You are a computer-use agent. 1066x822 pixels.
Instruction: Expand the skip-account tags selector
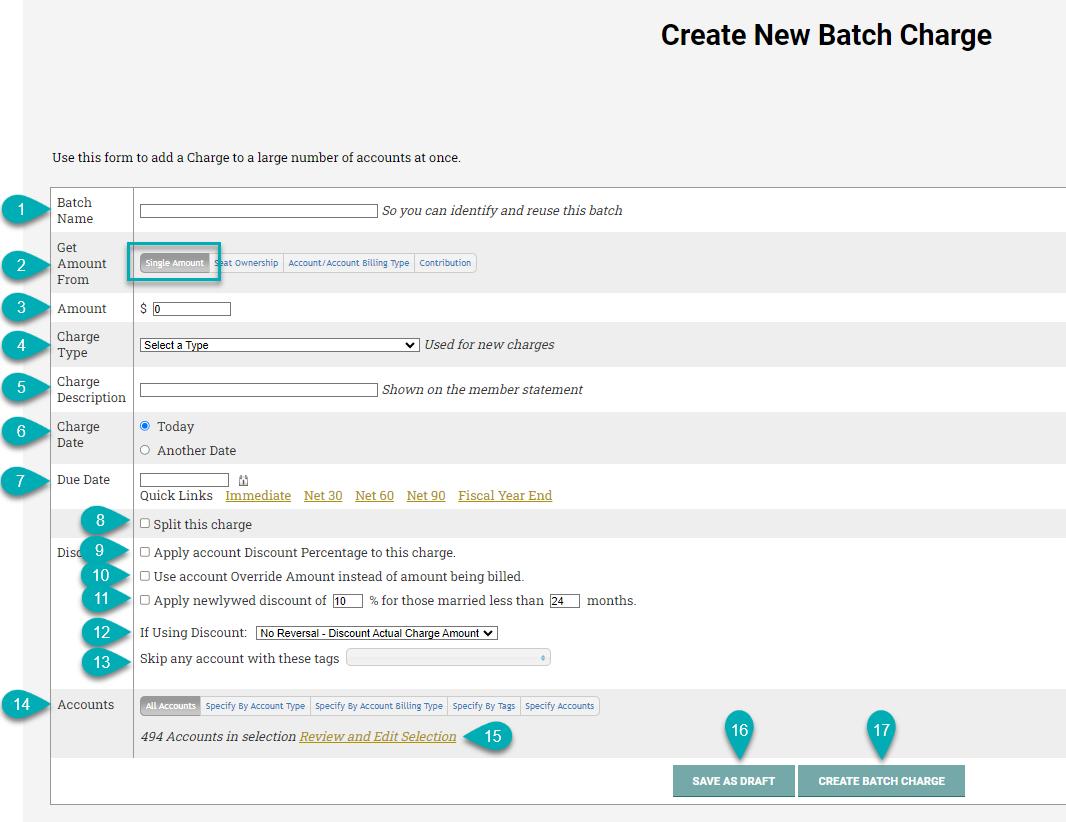447,657
